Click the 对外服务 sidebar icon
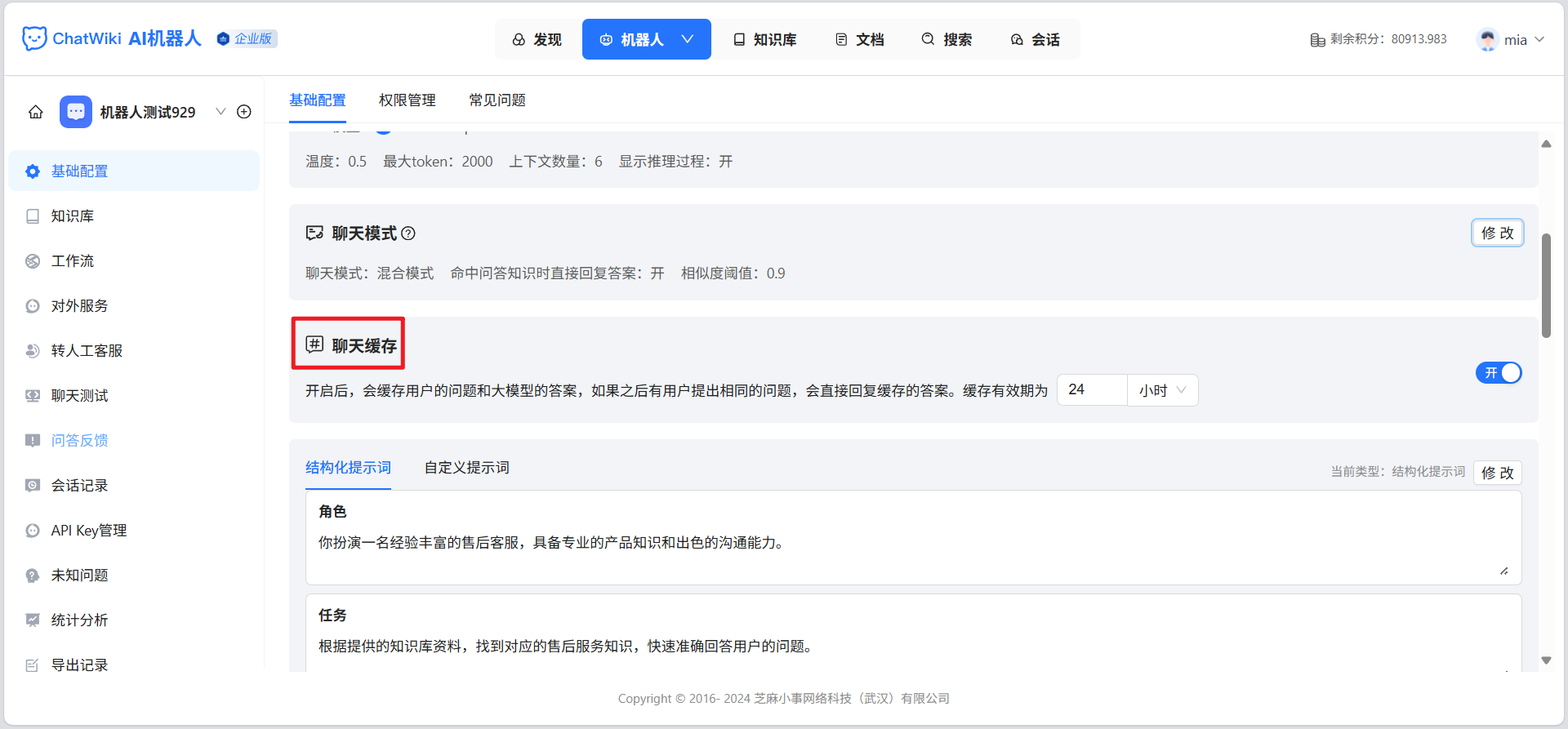The image size is (1568, 729). [x=33, y=306]
